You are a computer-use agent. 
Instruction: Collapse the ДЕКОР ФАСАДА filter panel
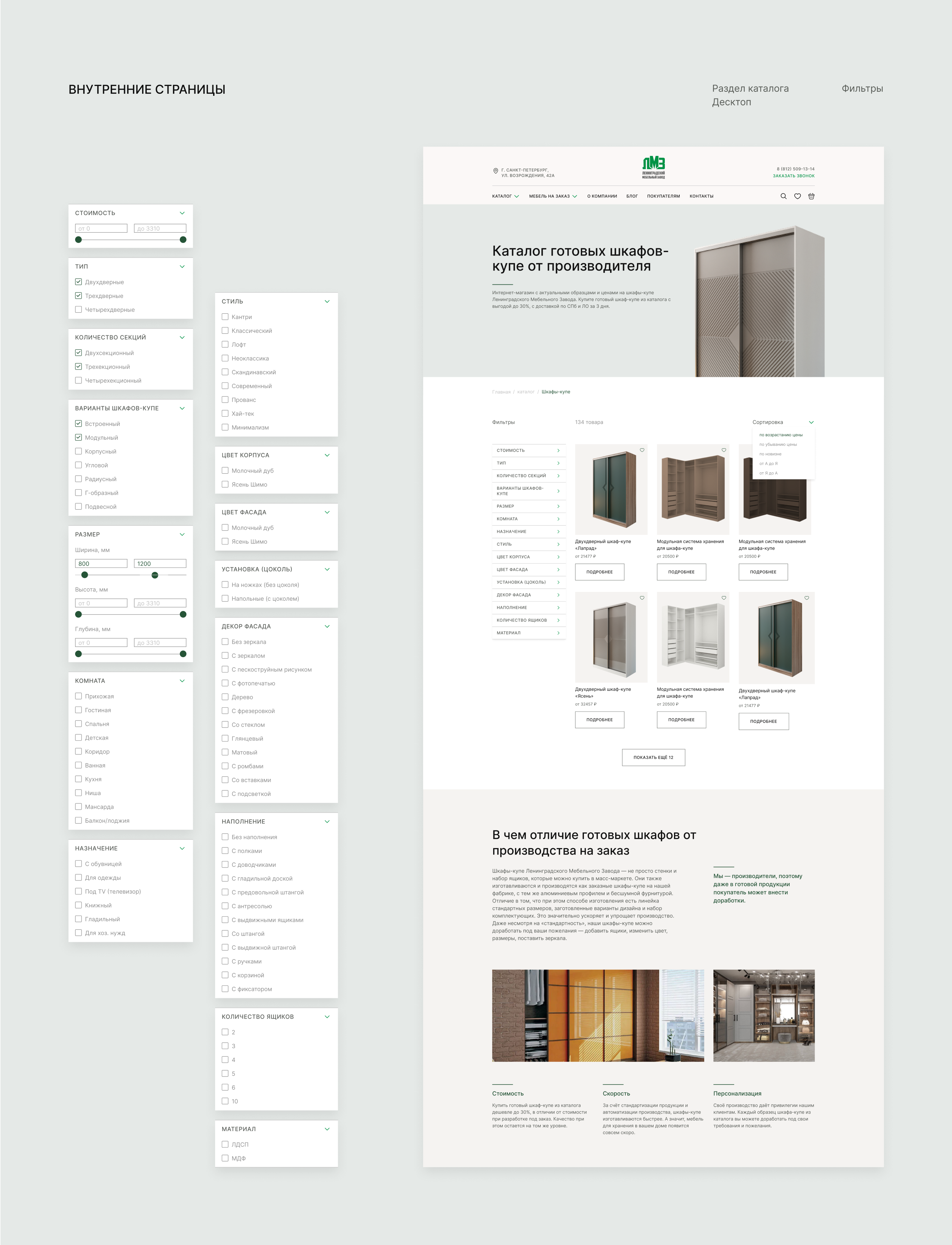coord(327,627)
